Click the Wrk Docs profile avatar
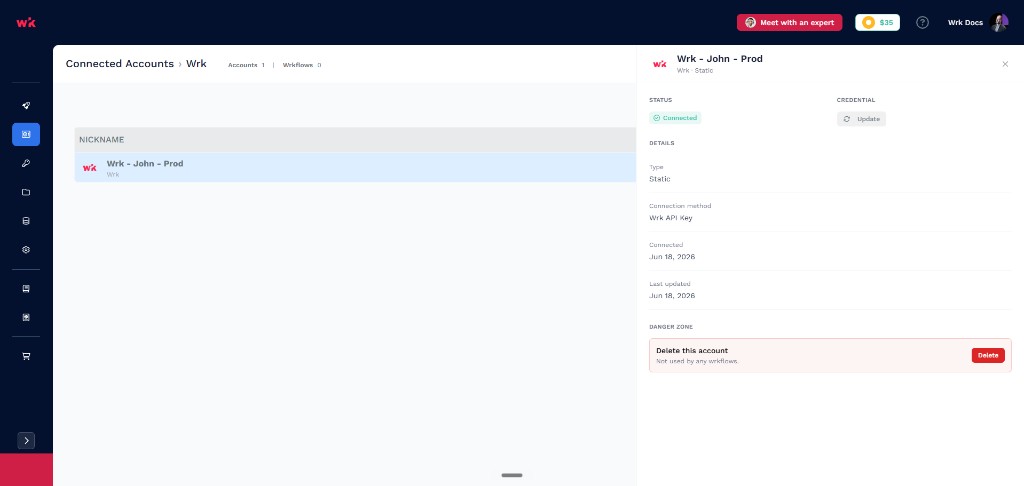The width and height of the screenshot is (1024, 486). tap(999, 22)
